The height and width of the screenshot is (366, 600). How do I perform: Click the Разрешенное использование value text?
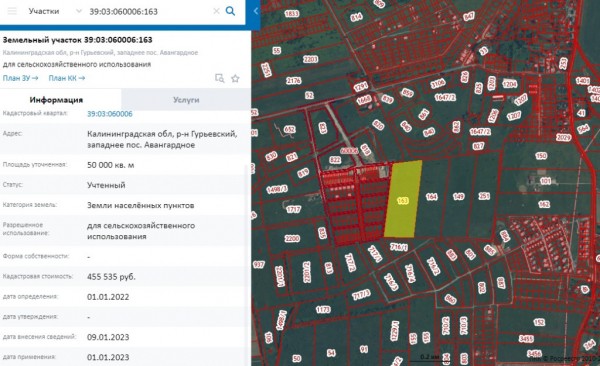141,231
